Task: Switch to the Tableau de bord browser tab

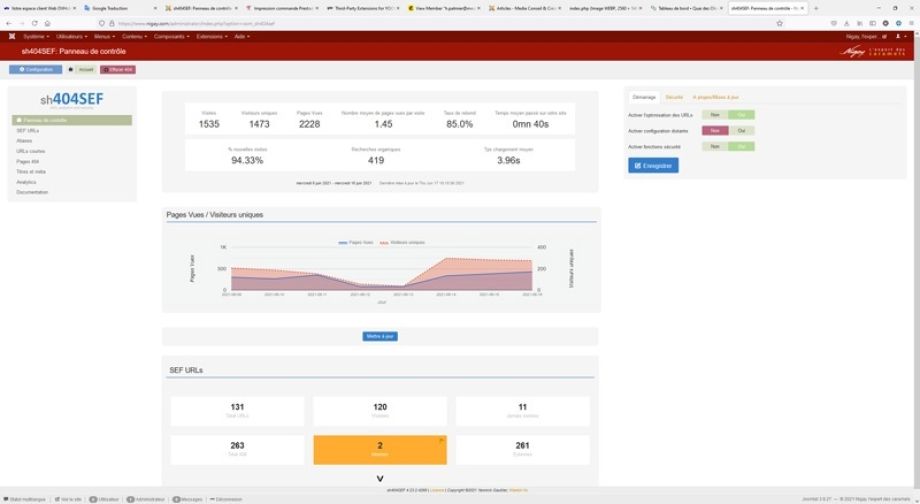Action: coord(686,8)
